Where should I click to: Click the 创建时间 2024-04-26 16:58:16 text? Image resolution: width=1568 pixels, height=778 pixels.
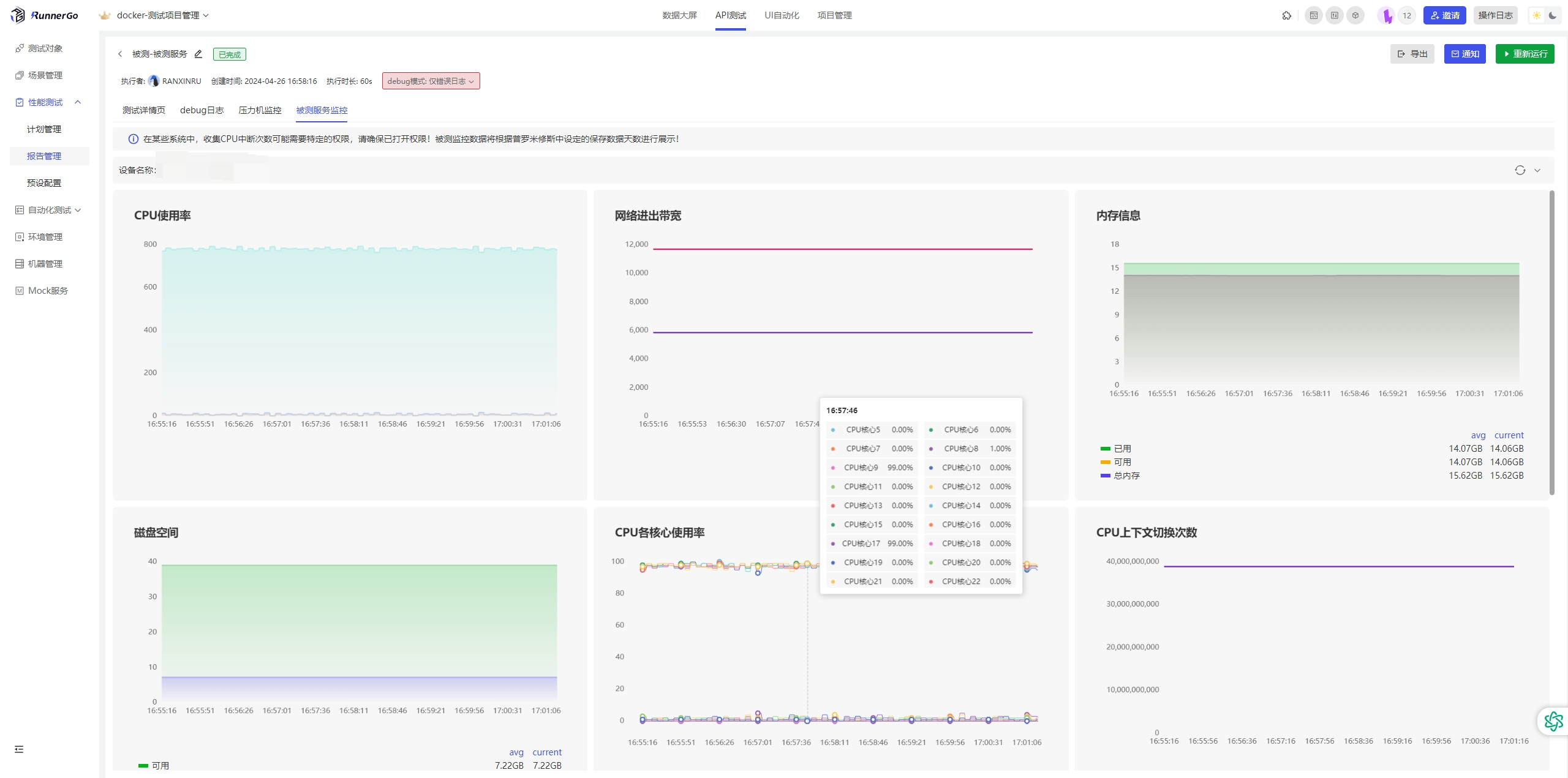264,81
